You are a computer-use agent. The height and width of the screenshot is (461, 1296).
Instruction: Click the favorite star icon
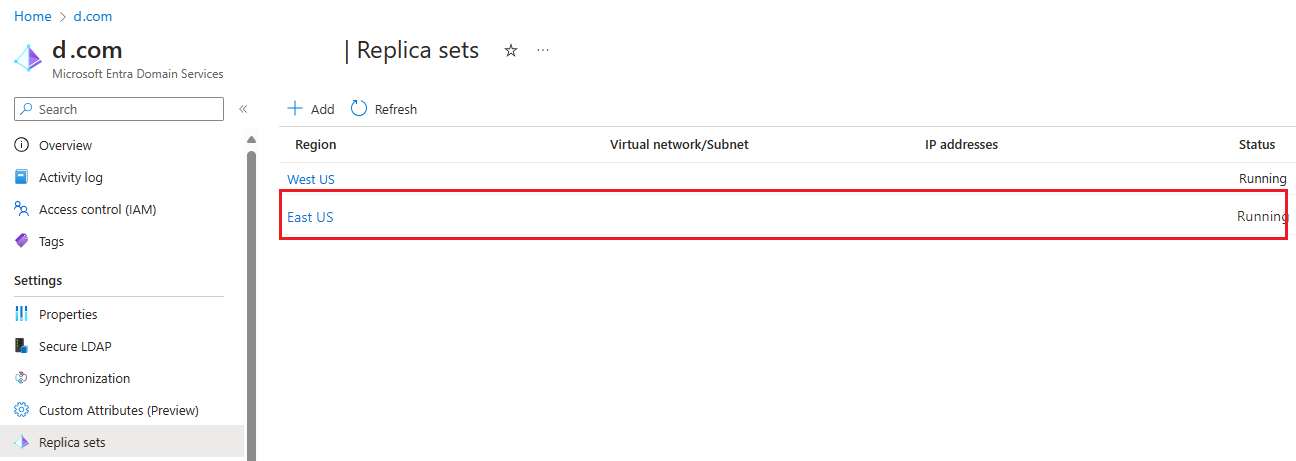[511, 50]
